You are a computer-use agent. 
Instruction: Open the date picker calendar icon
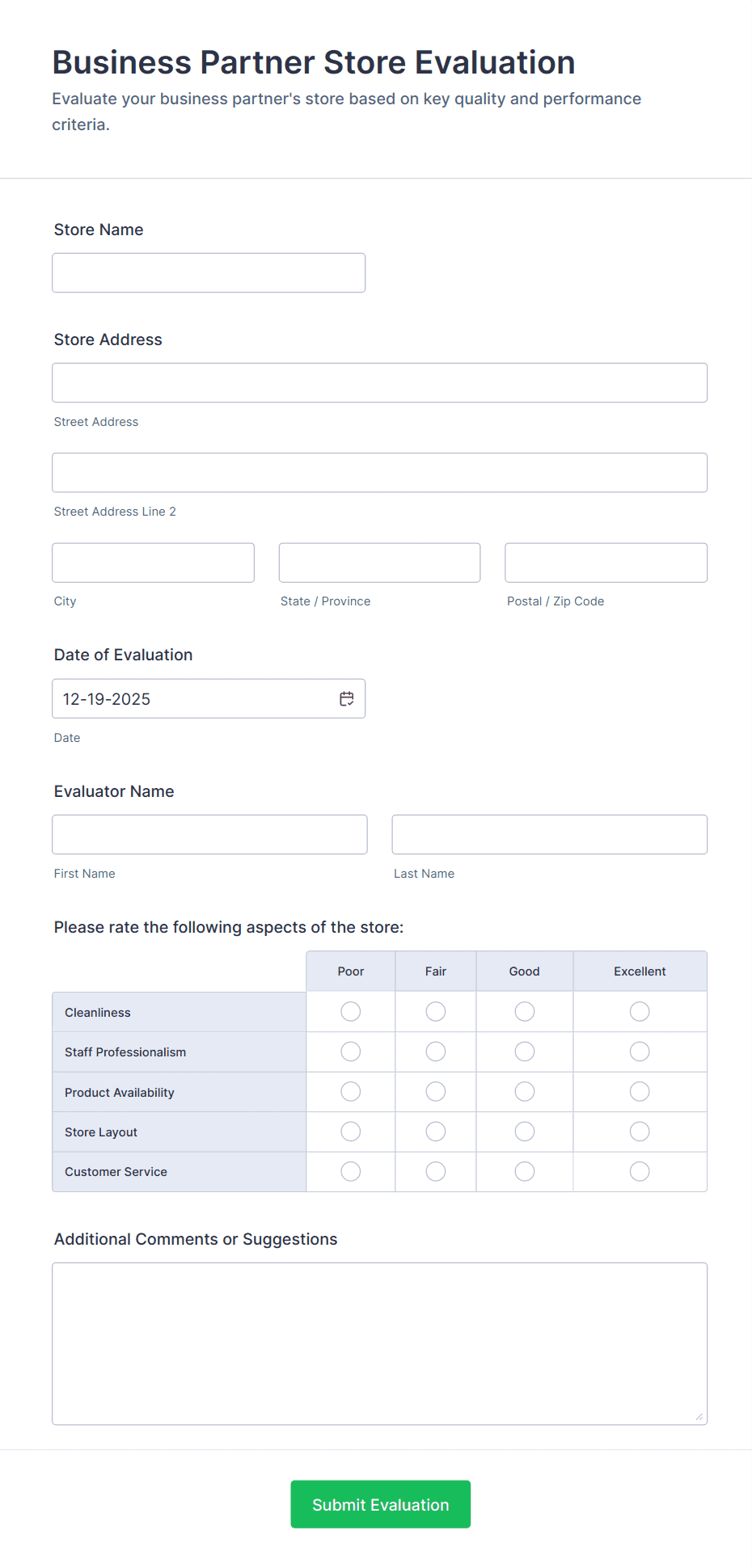pyautogui.click(x=346, y=698)
